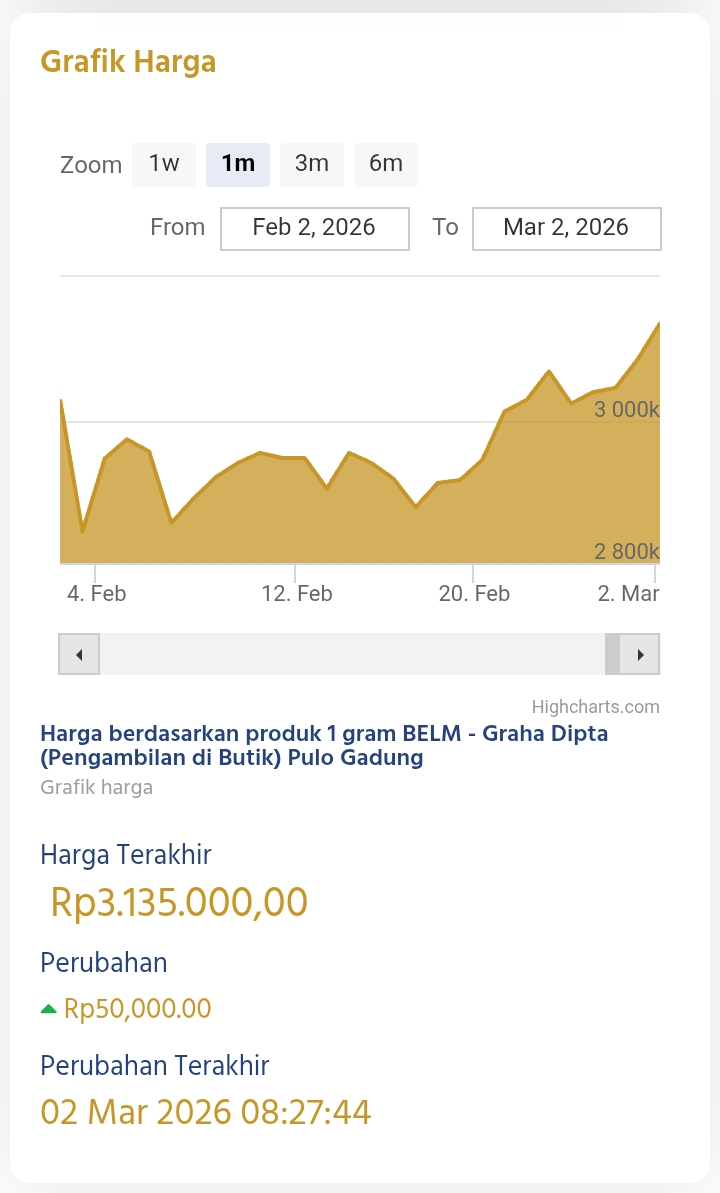Screen dimensions: 720x1193
Task: Click the scrollbar thumb handle
Action: pos(613,655)
